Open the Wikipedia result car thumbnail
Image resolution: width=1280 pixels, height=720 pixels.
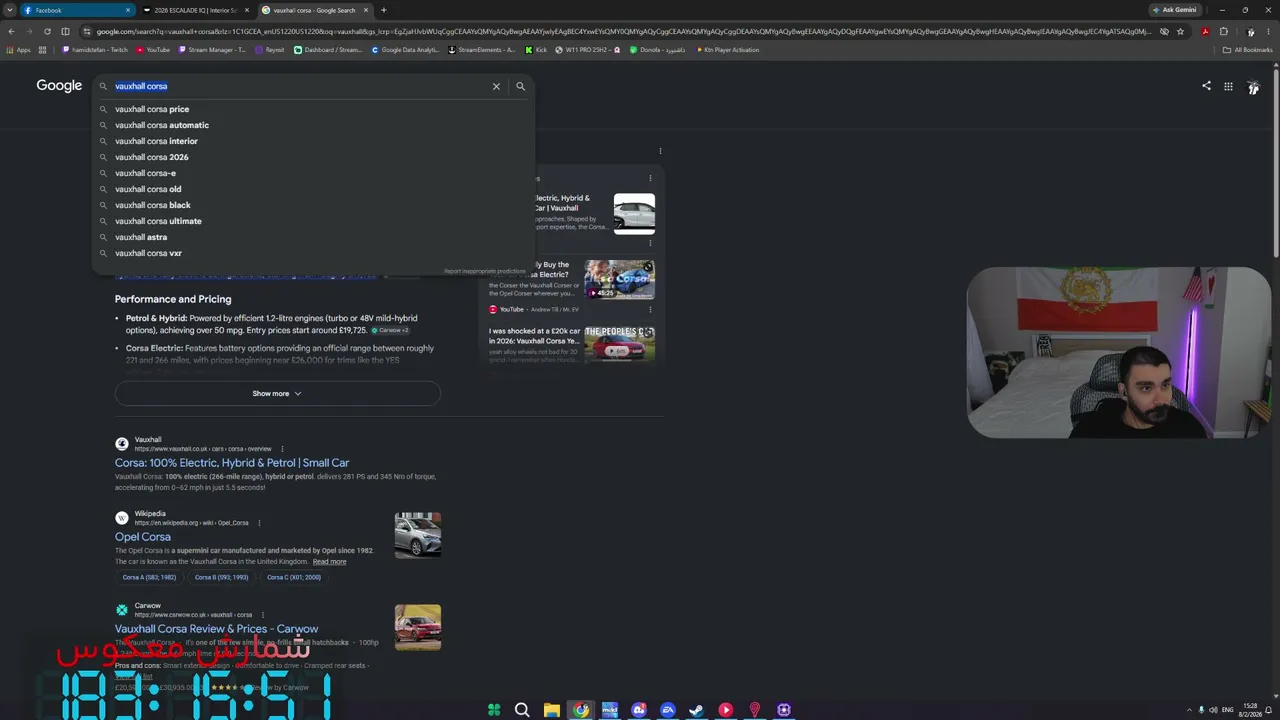tap(418, 535)
